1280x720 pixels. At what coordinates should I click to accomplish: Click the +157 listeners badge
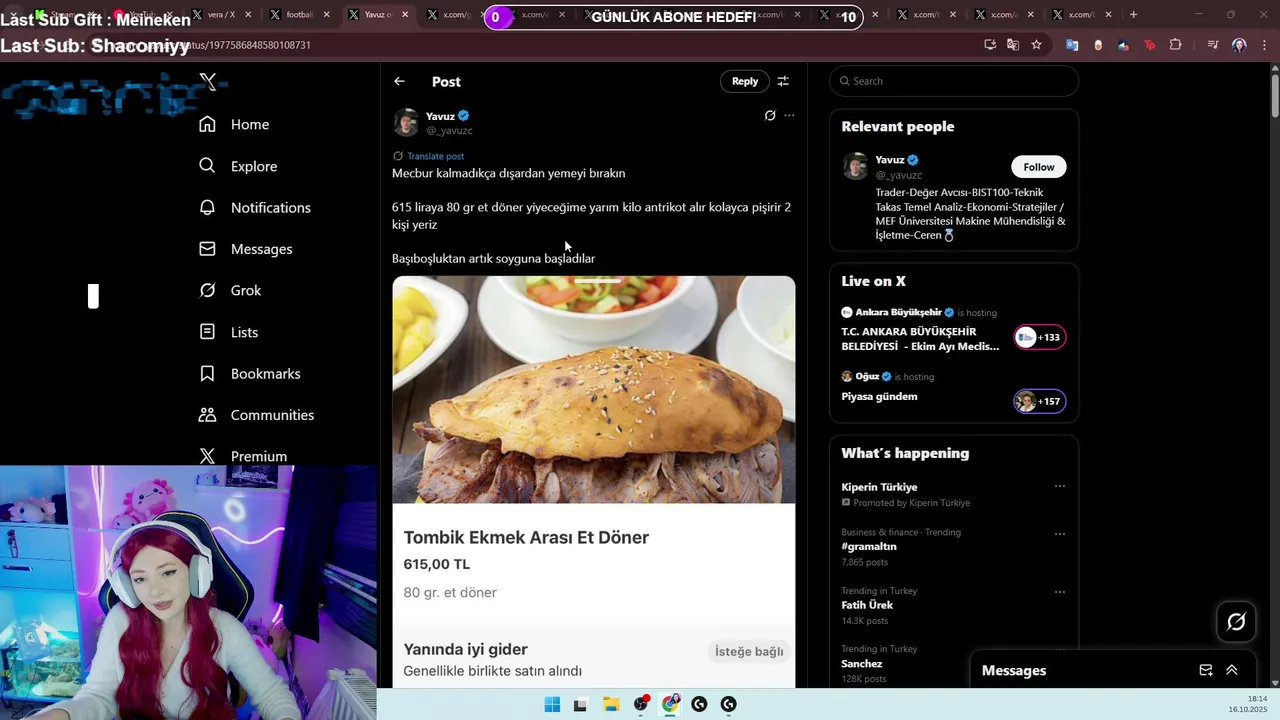[x=1040, y=401]
